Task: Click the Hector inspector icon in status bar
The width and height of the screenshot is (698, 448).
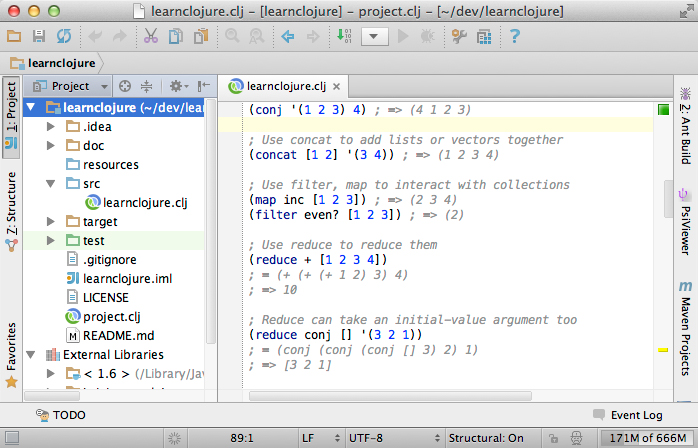Action: click(576, 438)
